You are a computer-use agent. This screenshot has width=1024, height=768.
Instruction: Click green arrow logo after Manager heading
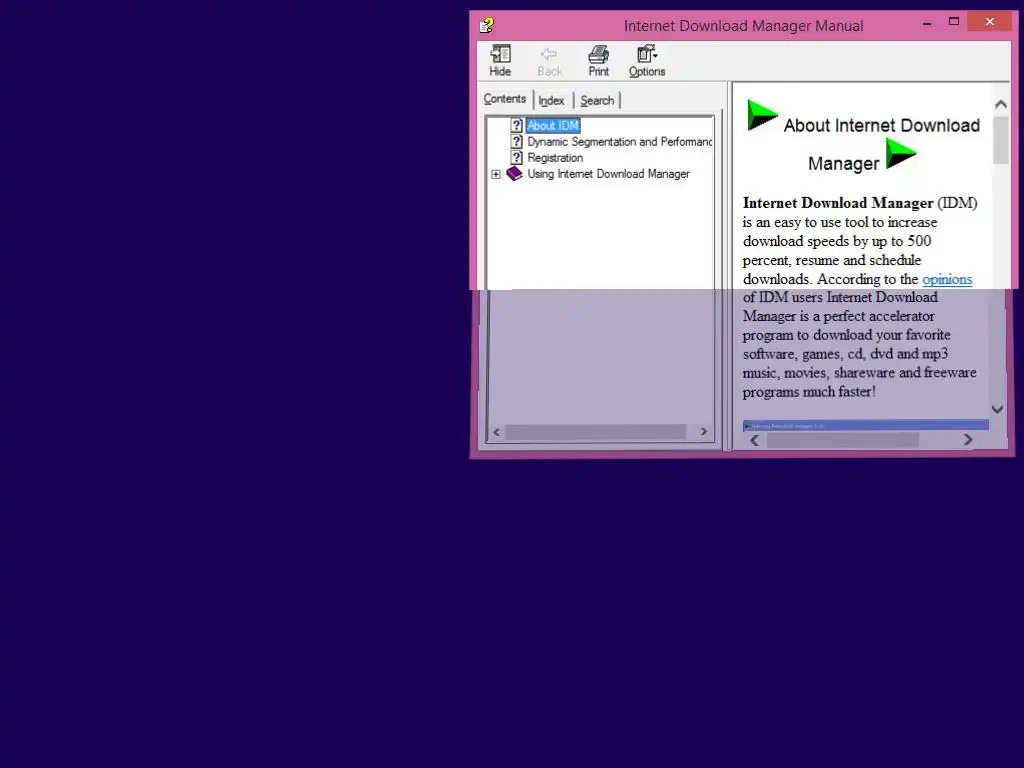tap(901, 154)
